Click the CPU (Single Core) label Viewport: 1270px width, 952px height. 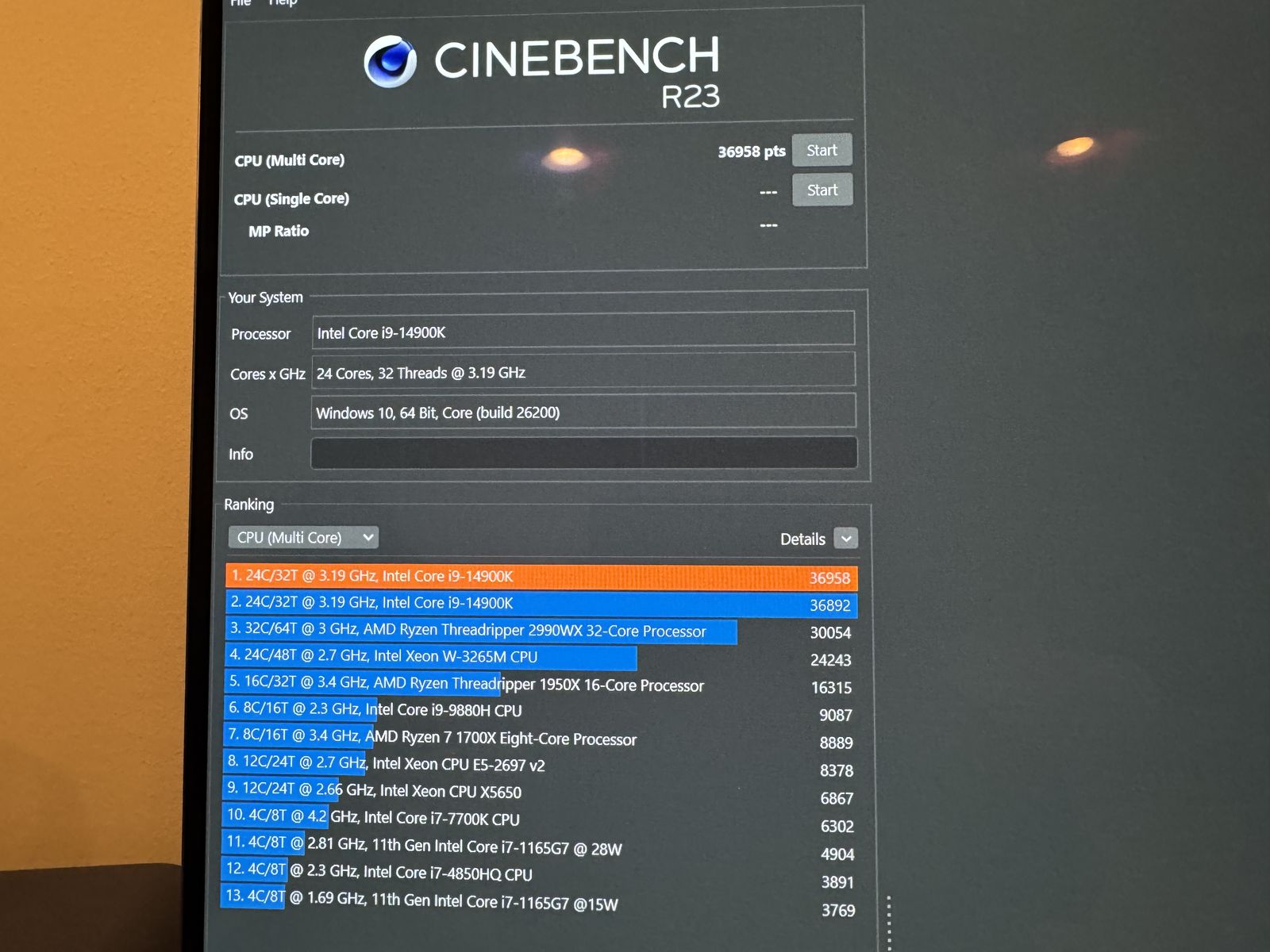pos(291,199)
